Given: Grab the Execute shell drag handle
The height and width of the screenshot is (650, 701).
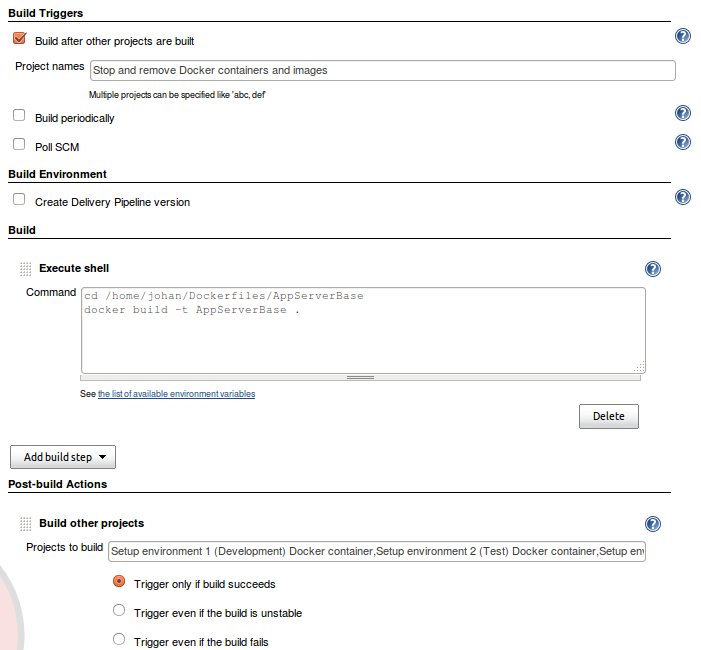Looking at the screenshot, I should [x=25, y=269].
